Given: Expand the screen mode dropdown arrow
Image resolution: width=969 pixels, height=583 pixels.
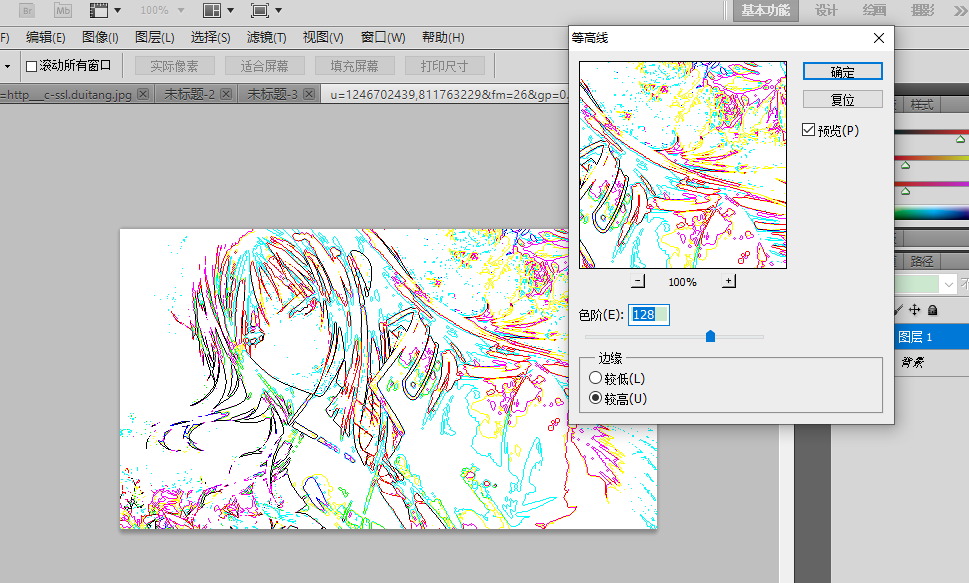Looking at the screenshot, I should pos(278,11).
